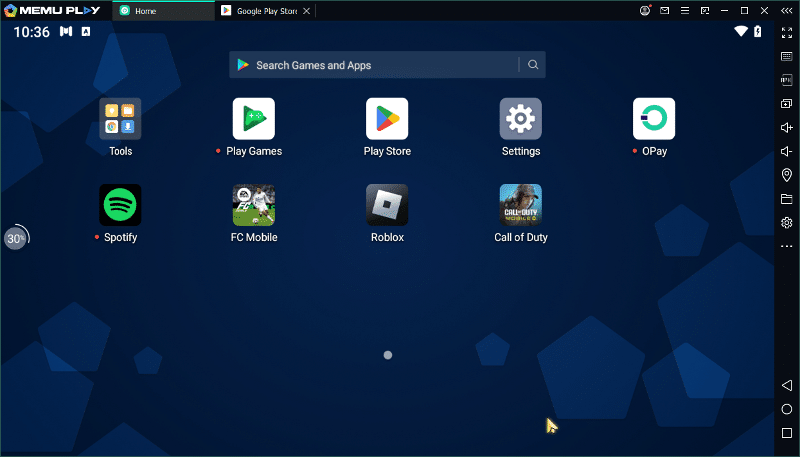The width and height of the screenshot is (800, 457).
Task: Launch the Play Games app
Action: point(254,118)
